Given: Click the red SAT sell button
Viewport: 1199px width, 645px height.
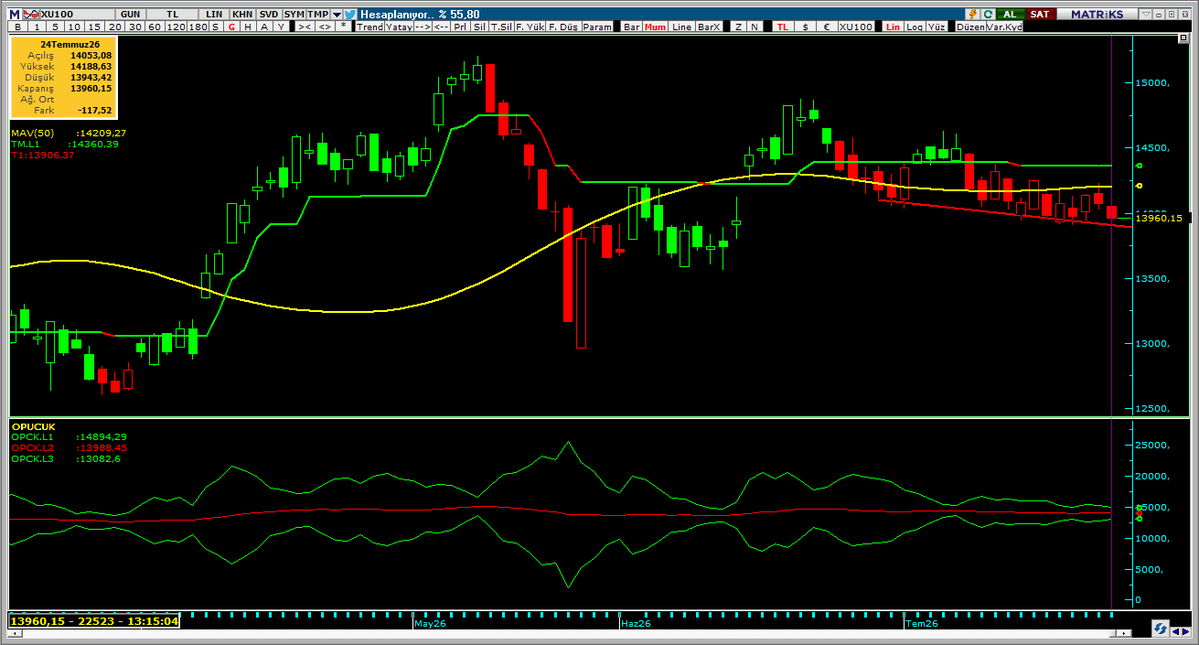Looking at the screenshot, I should (1040, 14).
